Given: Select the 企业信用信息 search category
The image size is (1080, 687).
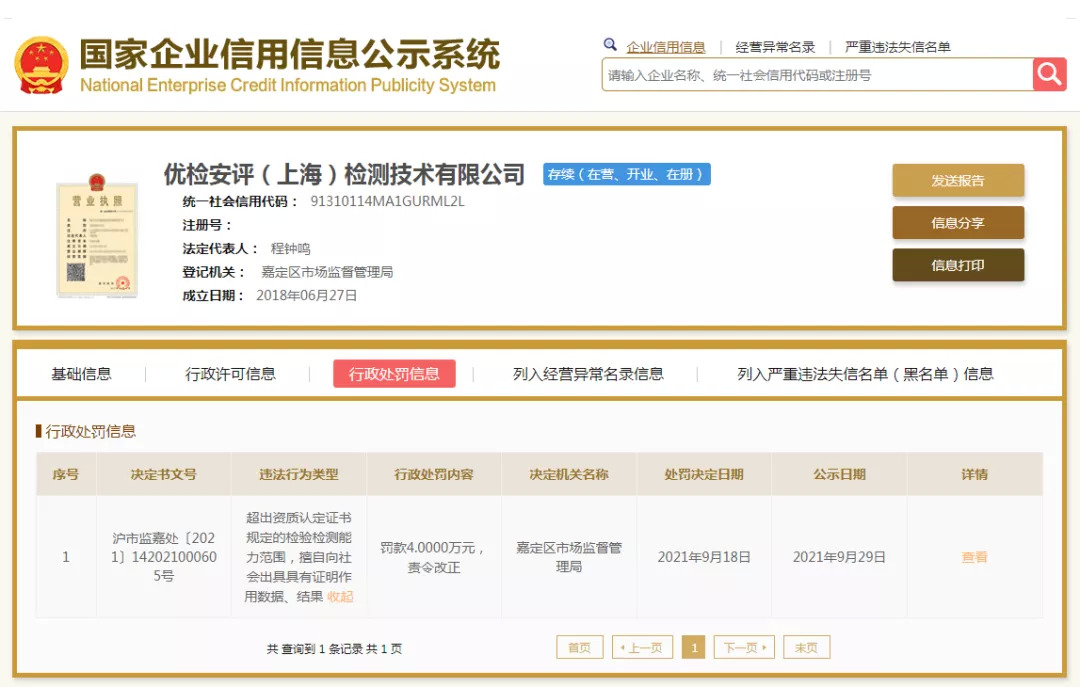Looking at the screenshot, I should (x=665, y=47).
